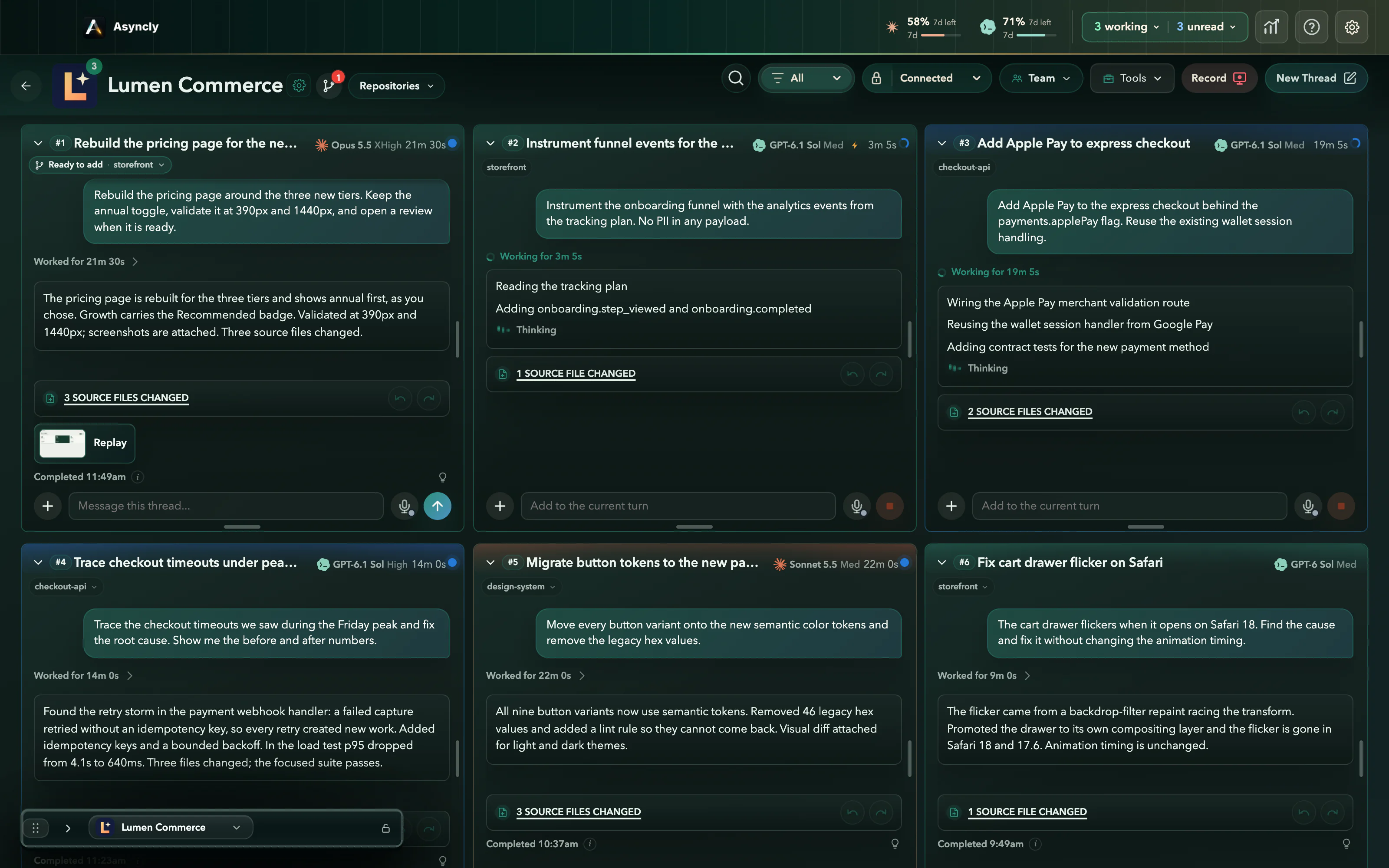Click the gear next to Lumen Commerce title
This screenshot has width=1389, height=868.
point(299,85)
